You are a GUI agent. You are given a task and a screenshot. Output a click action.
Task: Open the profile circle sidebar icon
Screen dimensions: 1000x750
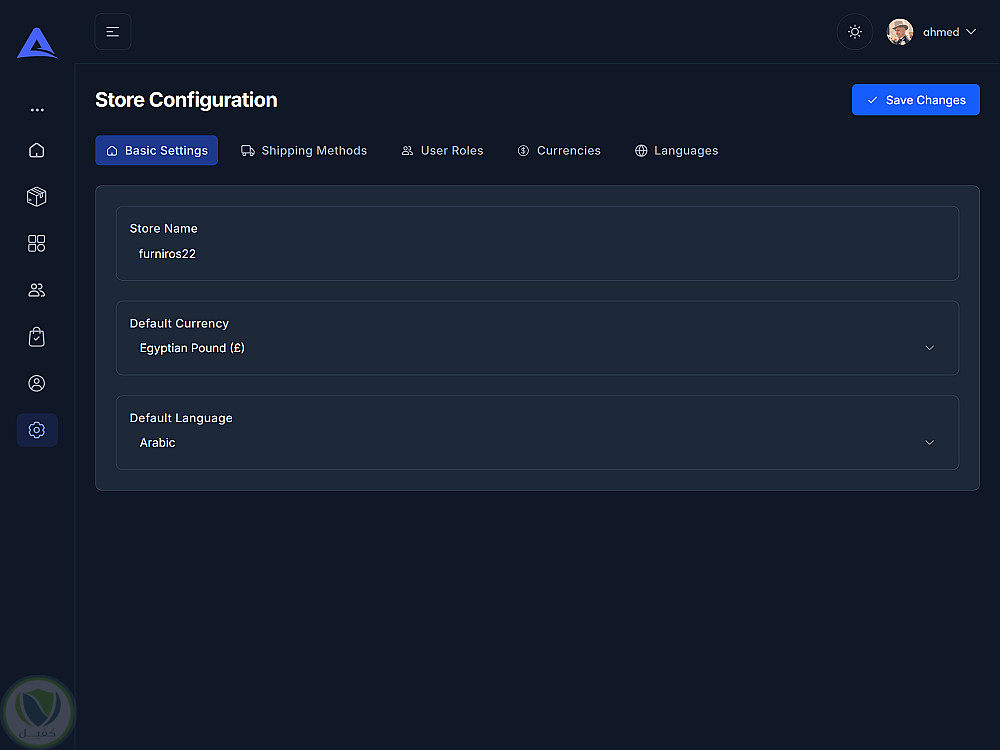coord(37,383)
